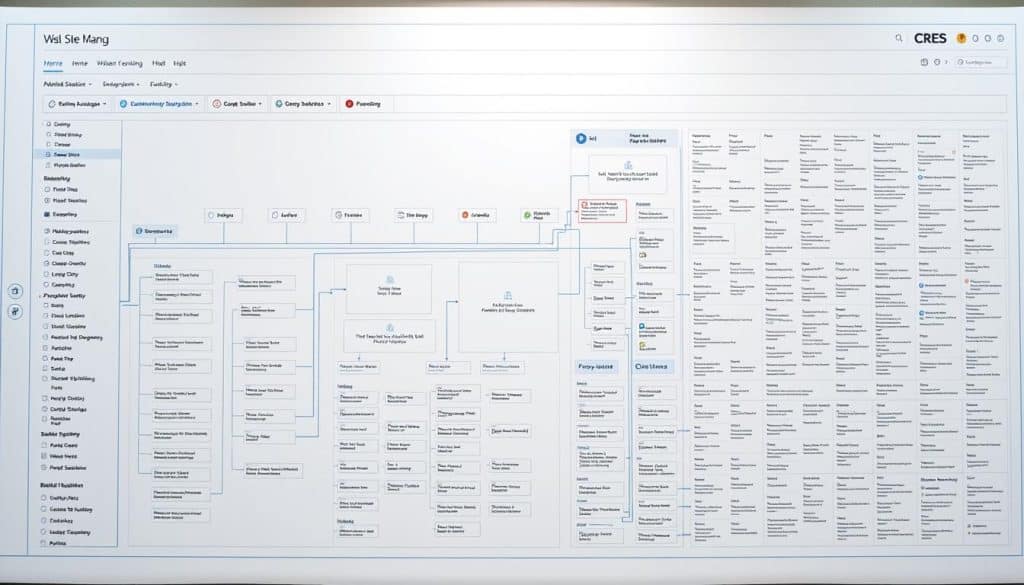Image resolution: width=1024 pixels, height=585 pixels.
Task: Click the upper round icon in the far-left rail
Action: click(x=16, y=291)
